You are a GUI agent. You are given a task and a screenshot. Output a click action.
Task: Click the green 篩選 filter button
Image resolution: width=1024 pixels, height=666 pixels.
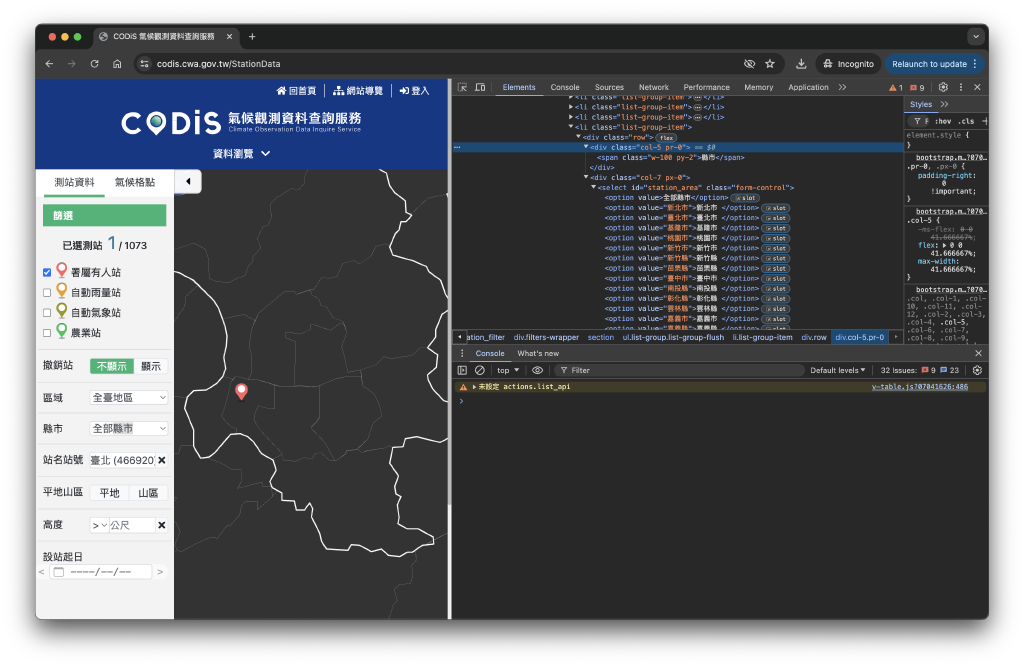104,214
